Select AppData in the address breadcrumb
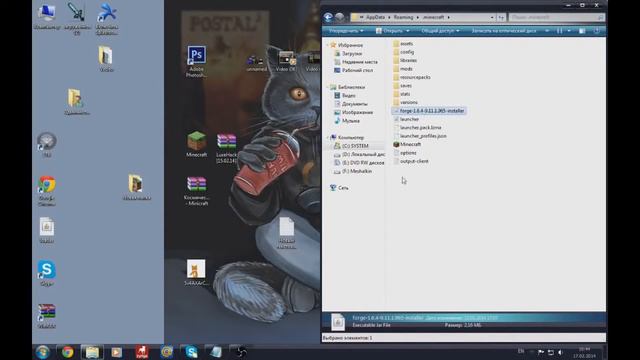640x360 pixels. (375, 17)
